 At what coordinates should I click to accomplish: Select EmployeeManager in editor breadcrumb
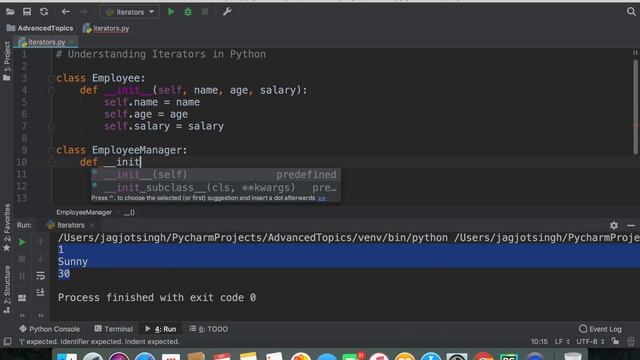pos(84,212)
